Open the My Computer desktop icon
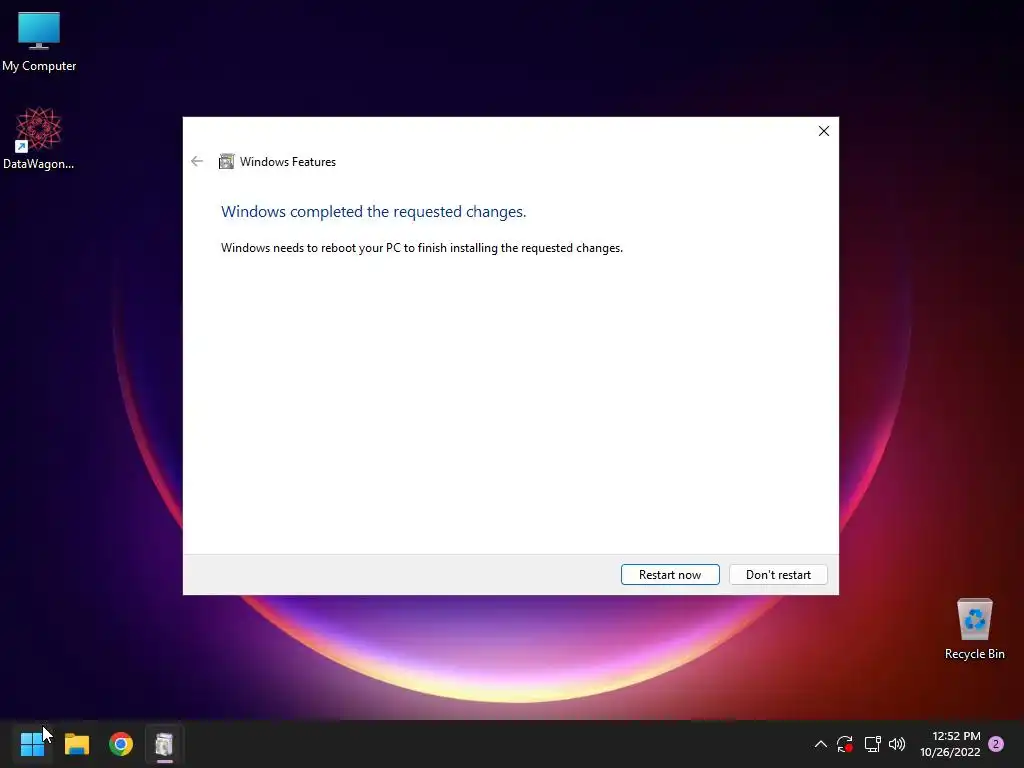 click(x=39, y=42)
